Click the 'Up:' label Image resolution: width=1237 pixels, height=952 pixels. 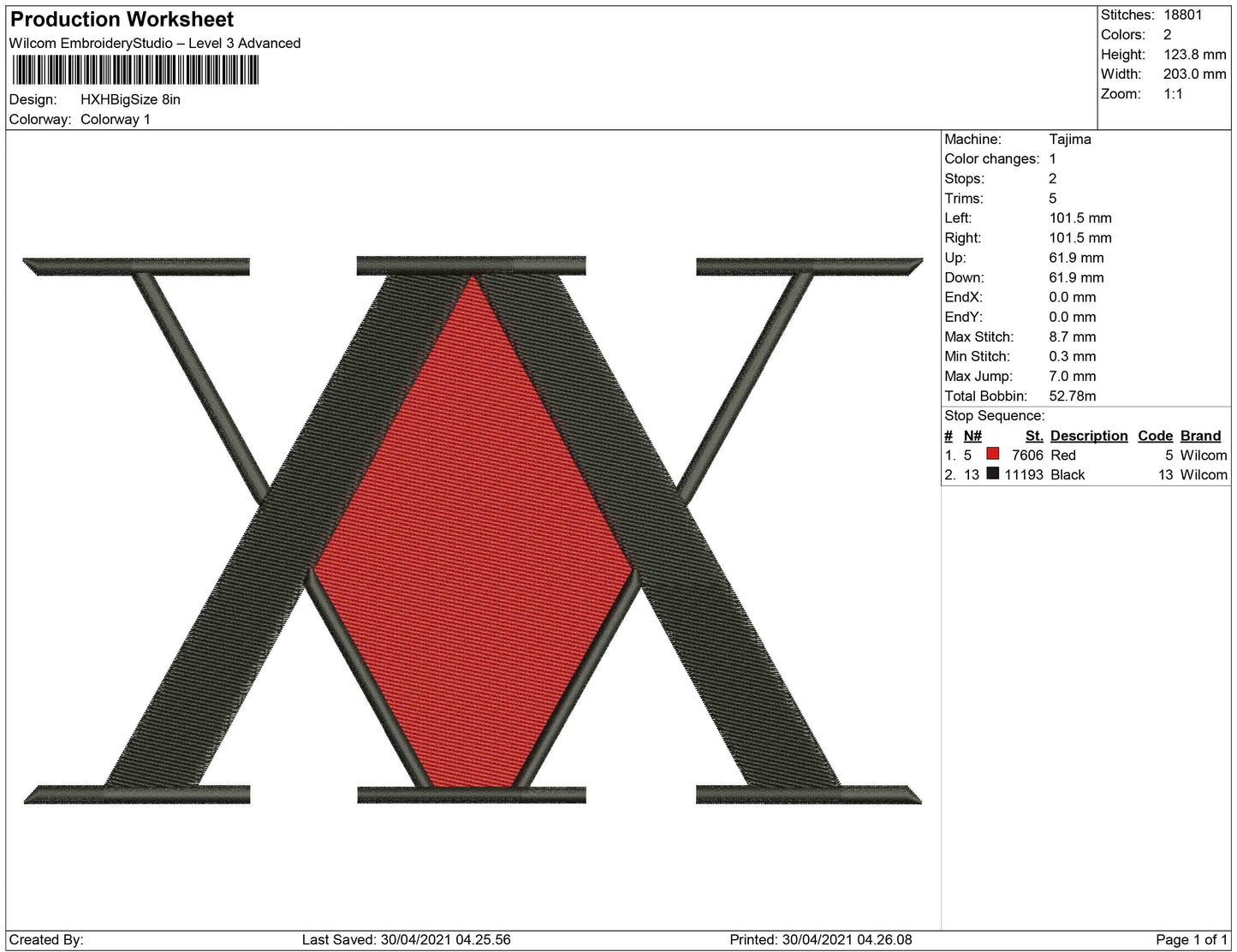coord(955,257)
